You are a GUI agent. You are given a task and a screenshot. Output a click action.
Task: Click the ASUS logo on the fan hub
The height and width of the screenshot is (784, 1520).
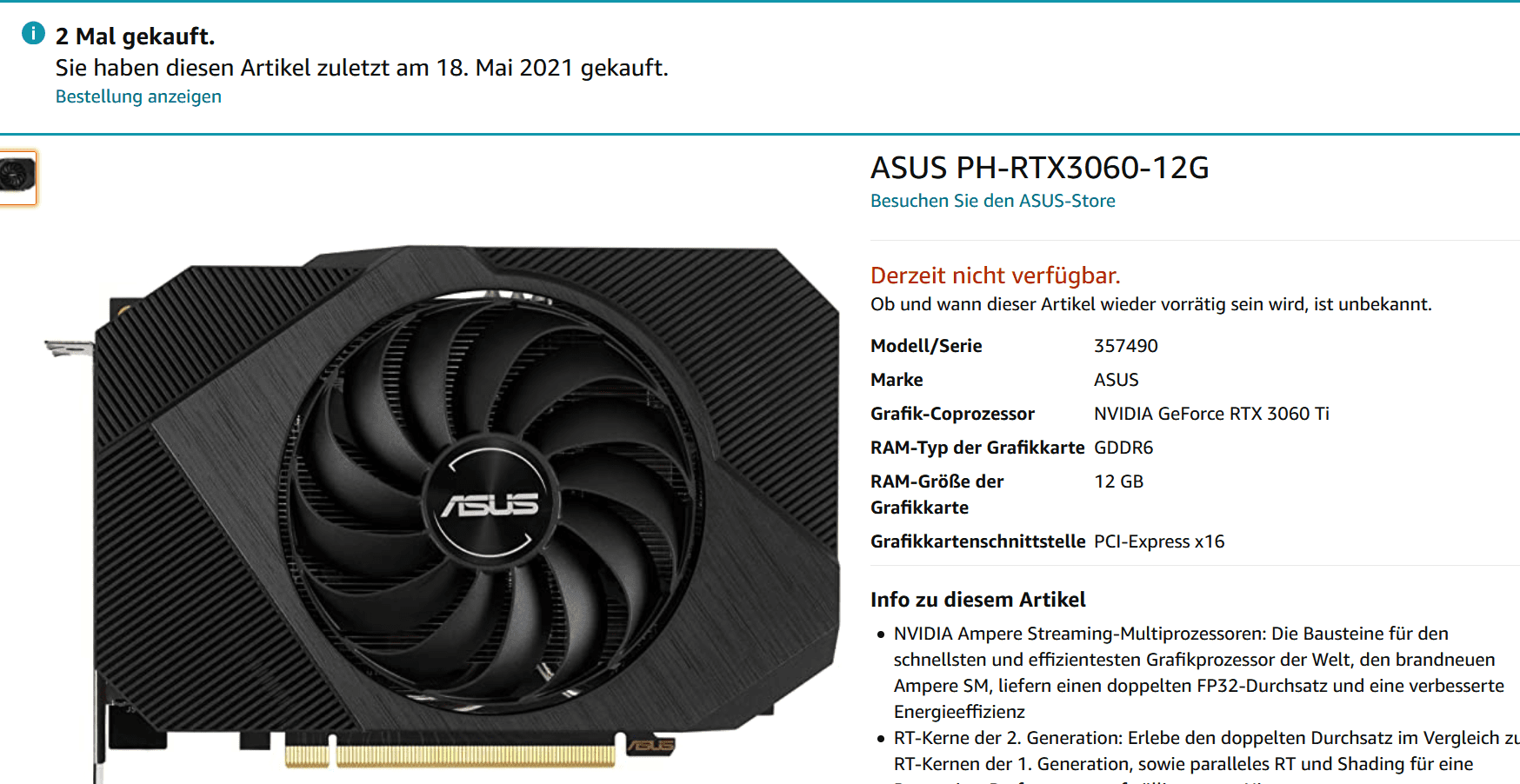pos(490,505)
